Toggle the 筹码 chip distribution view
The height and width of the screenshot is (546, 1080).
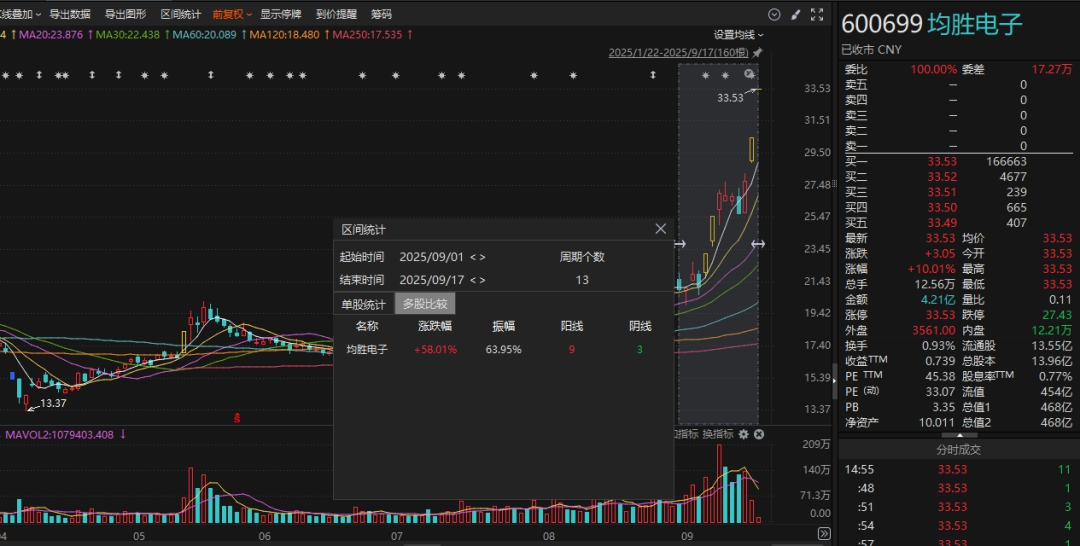coord(381,14)
